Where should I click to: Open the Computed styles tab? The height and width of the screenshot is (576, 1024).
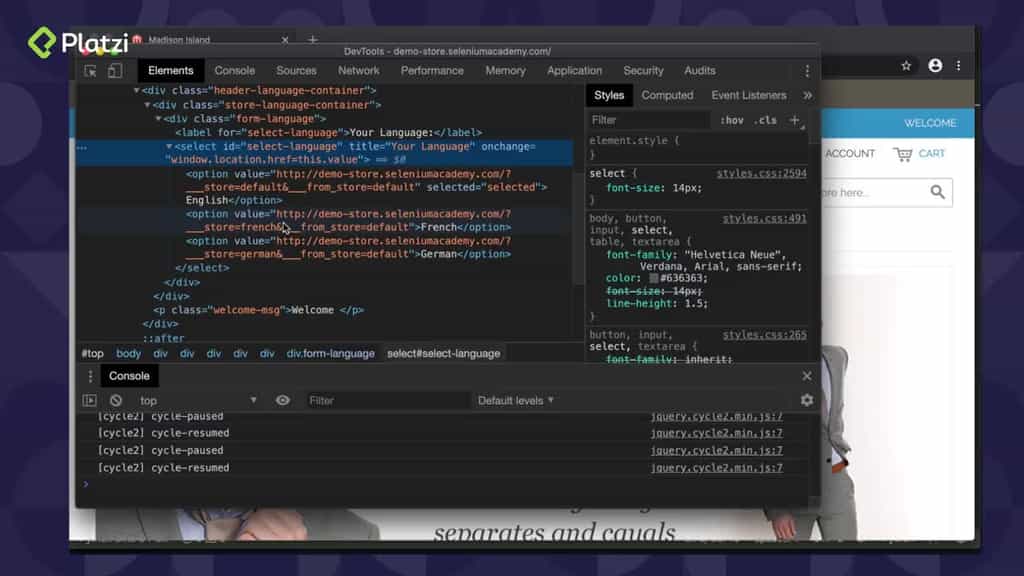pos(667,95)
